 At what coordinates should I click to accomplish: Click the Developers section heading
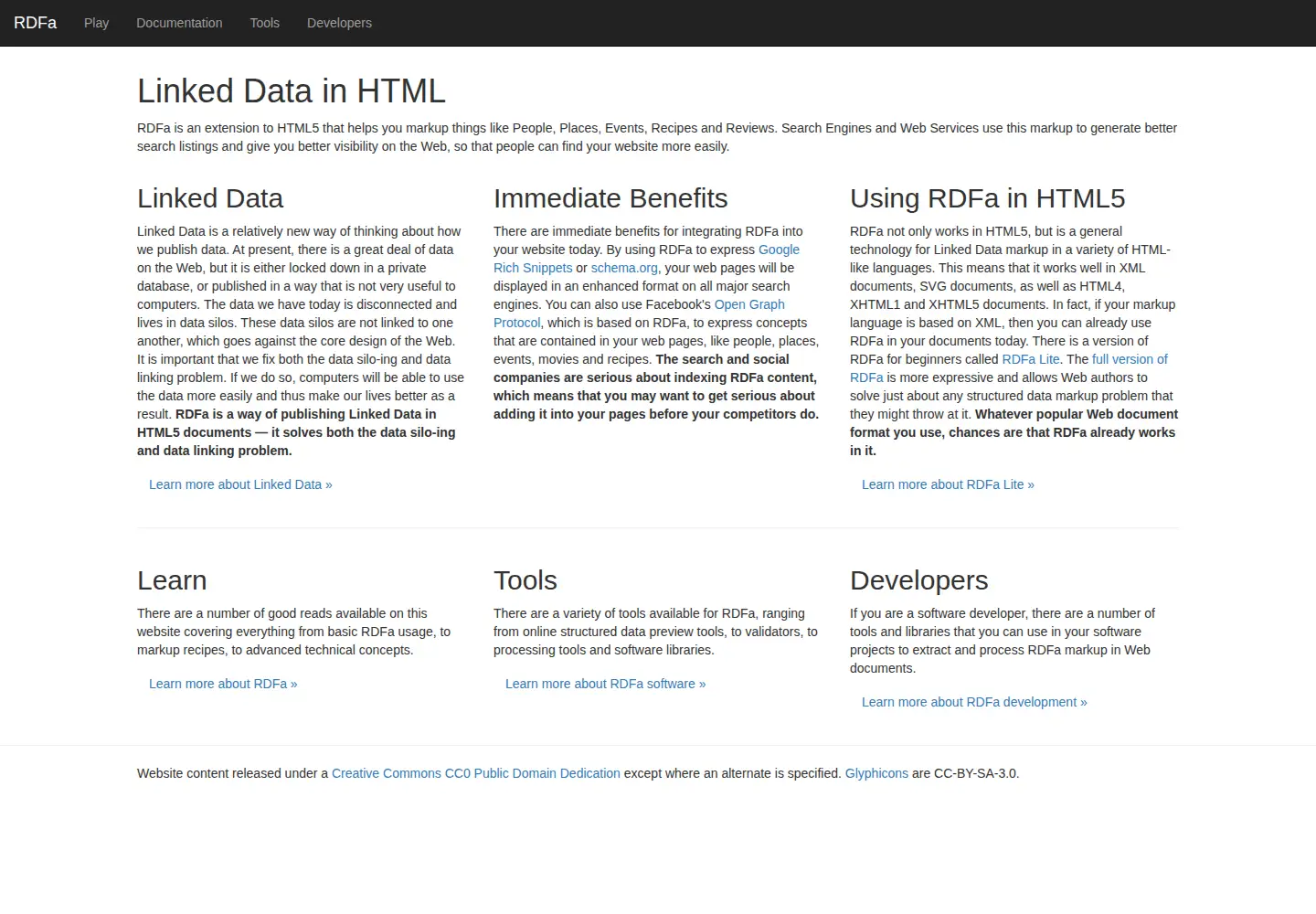(919, 580)
